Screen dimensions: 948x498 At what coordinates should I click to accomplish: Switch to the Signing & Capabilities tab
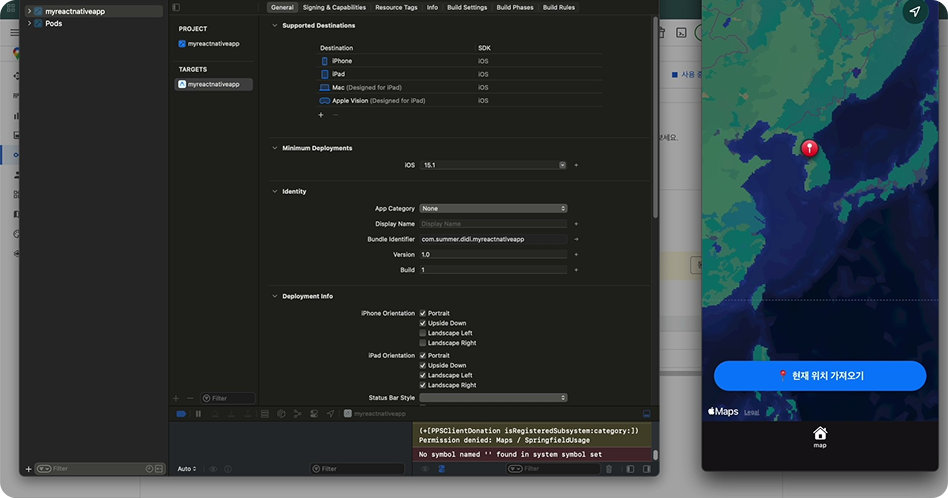click(334, 7)
